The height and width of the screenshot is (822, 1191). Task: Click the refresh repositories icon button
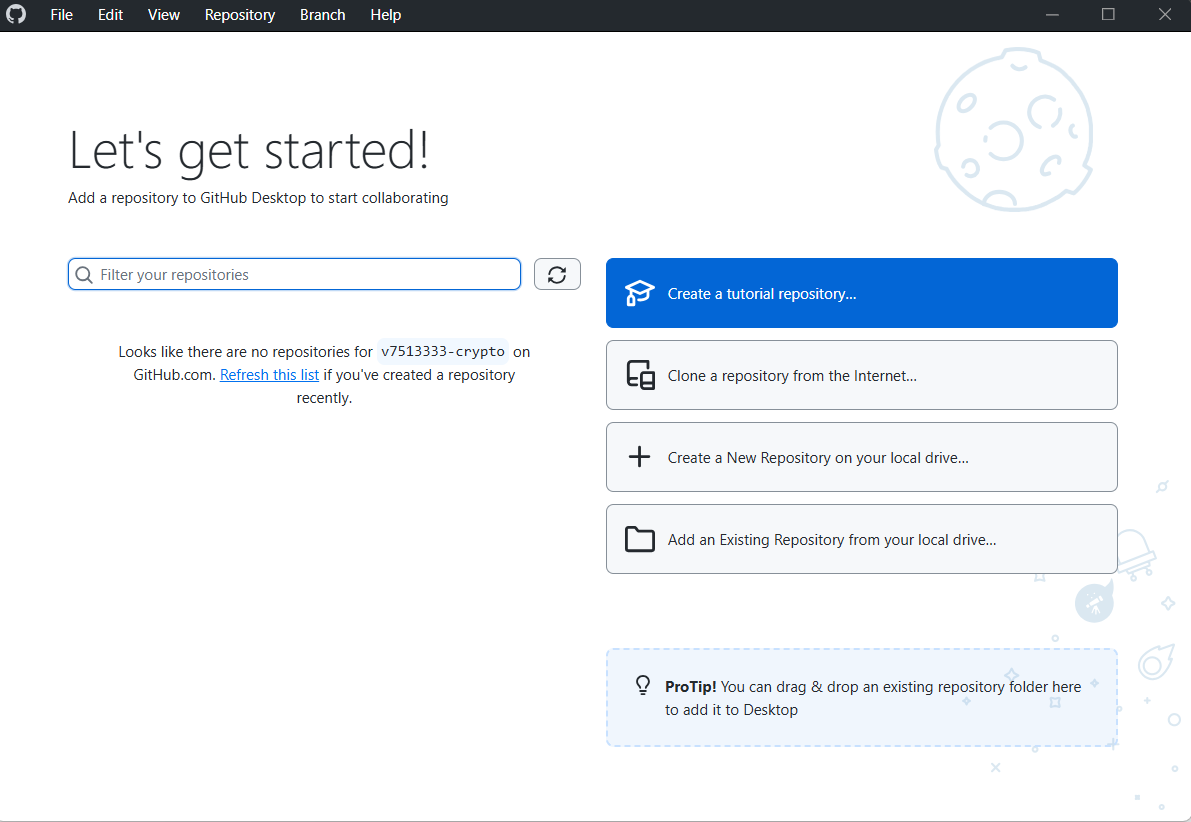click(x=557, y=274)
